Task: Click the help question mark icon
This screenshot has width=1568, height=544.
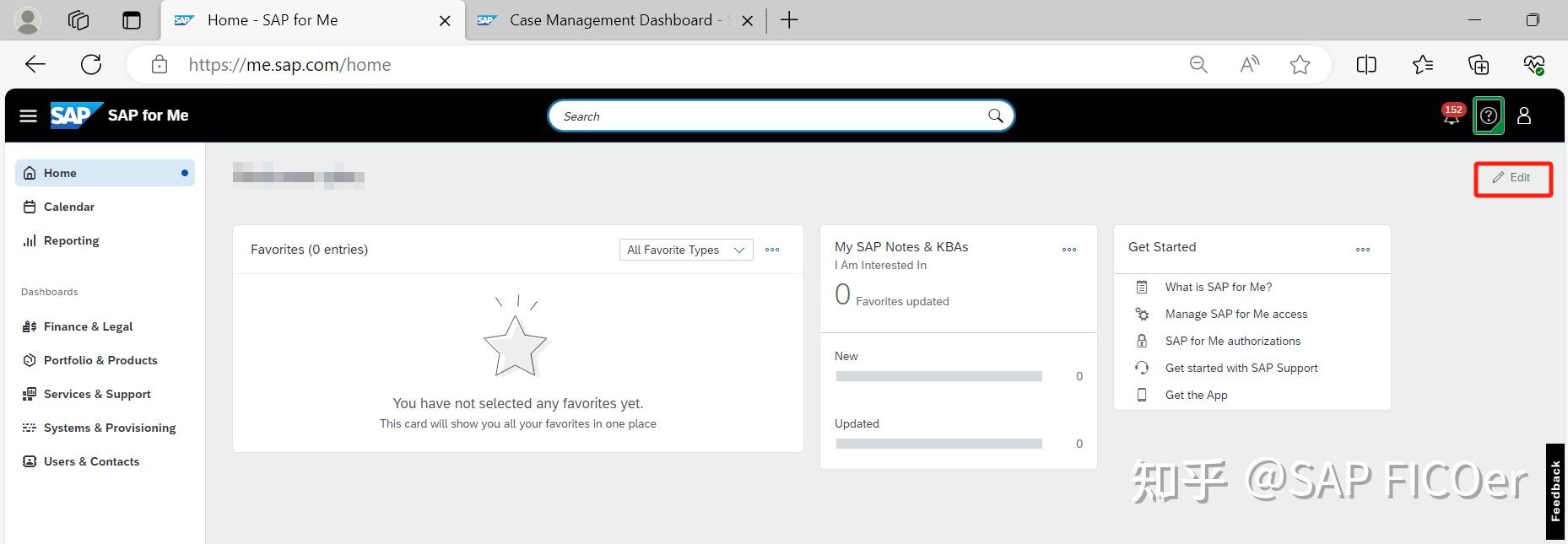Action: (1489, 116)
